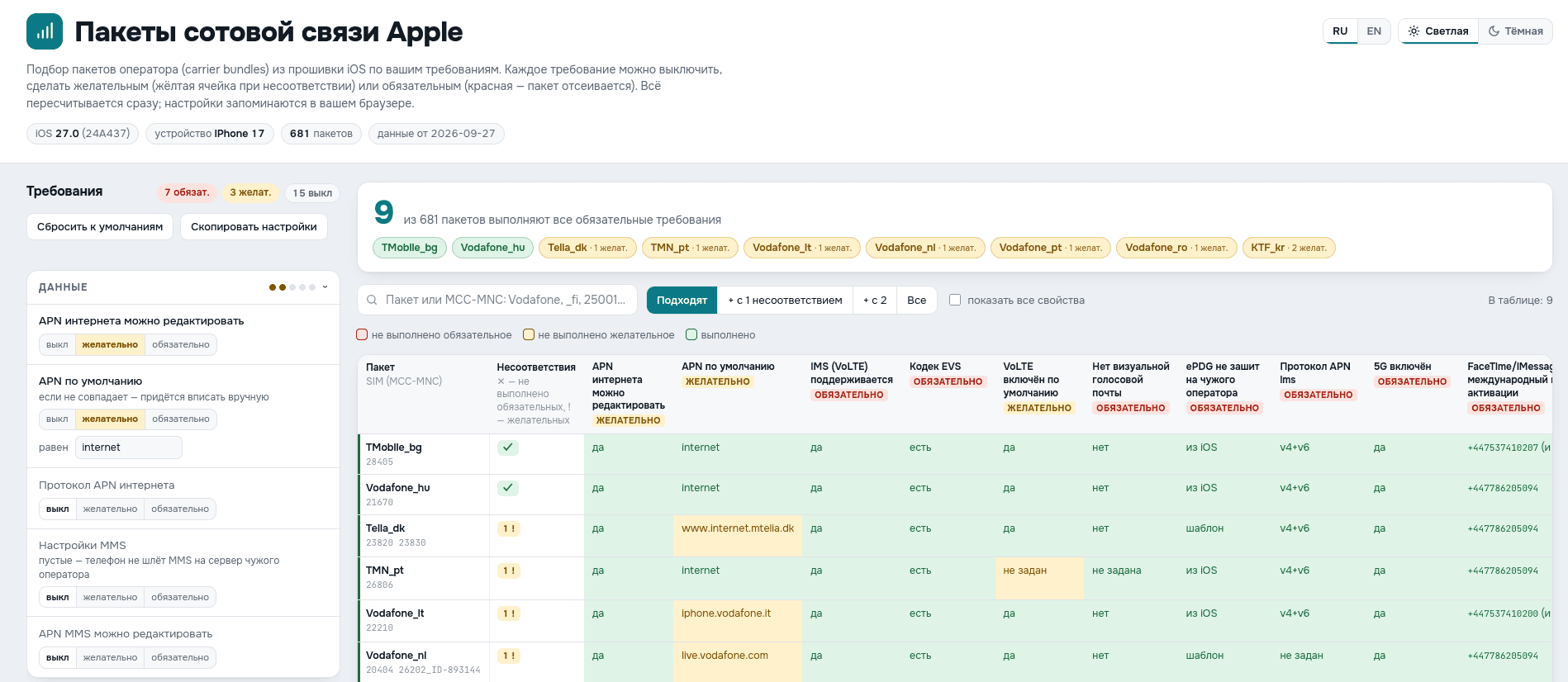This screenshot has width=1568, height=682.
Task: Collapse the ДАННЫЕ section with its chevron
Action: point(325,287)
